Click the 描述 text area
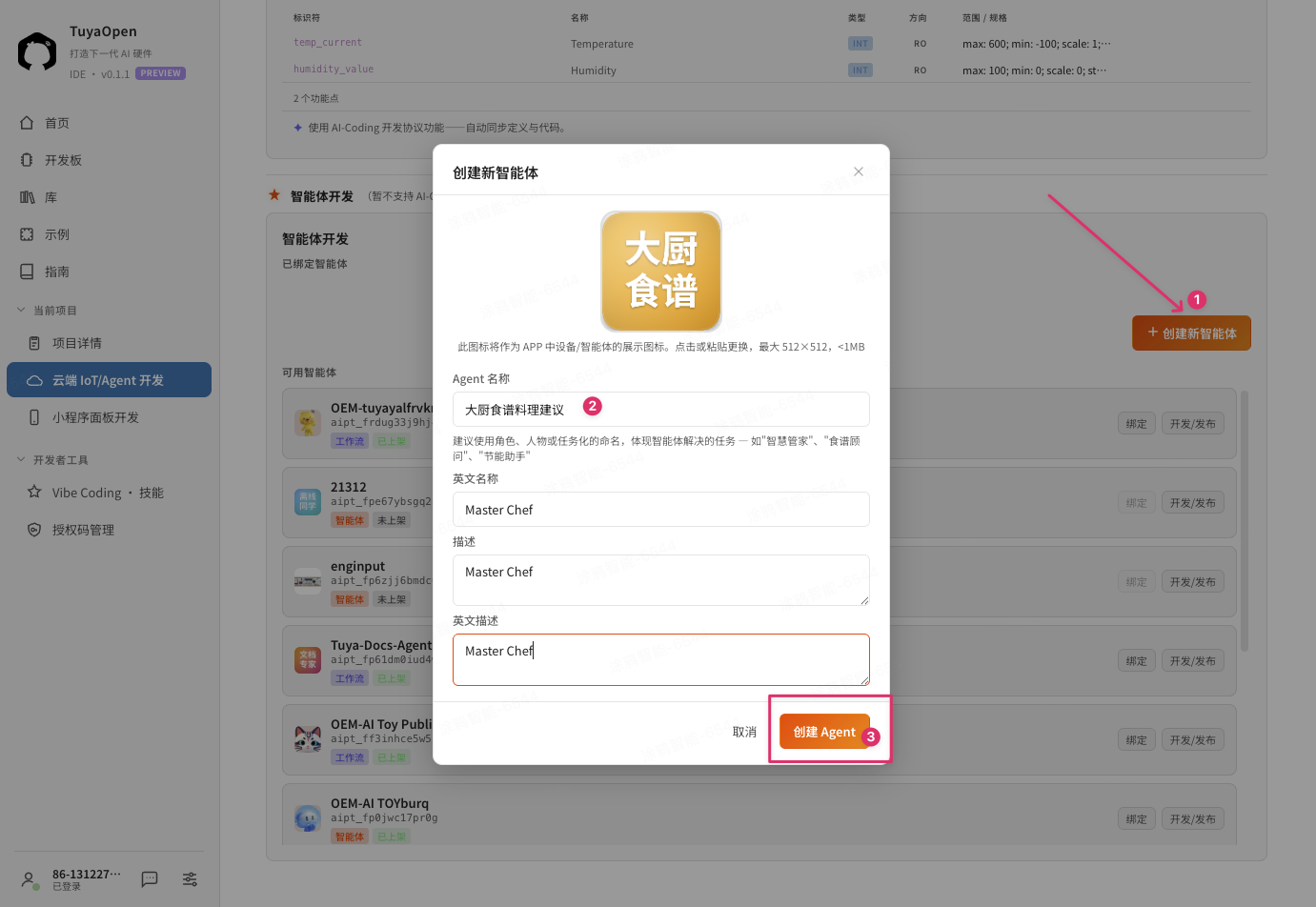The width and height of the screenshot is (1316, 907). coord(661,580)
